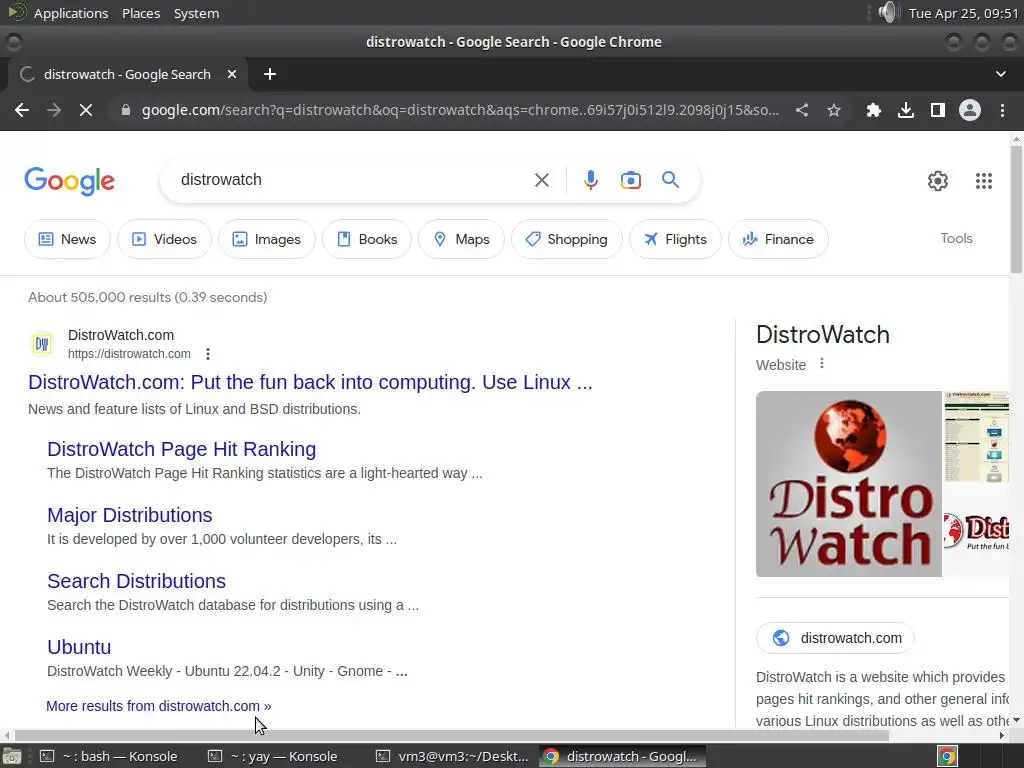1024x768 pixels.
Task: Filter results by Maps
Action: point(461,239)
